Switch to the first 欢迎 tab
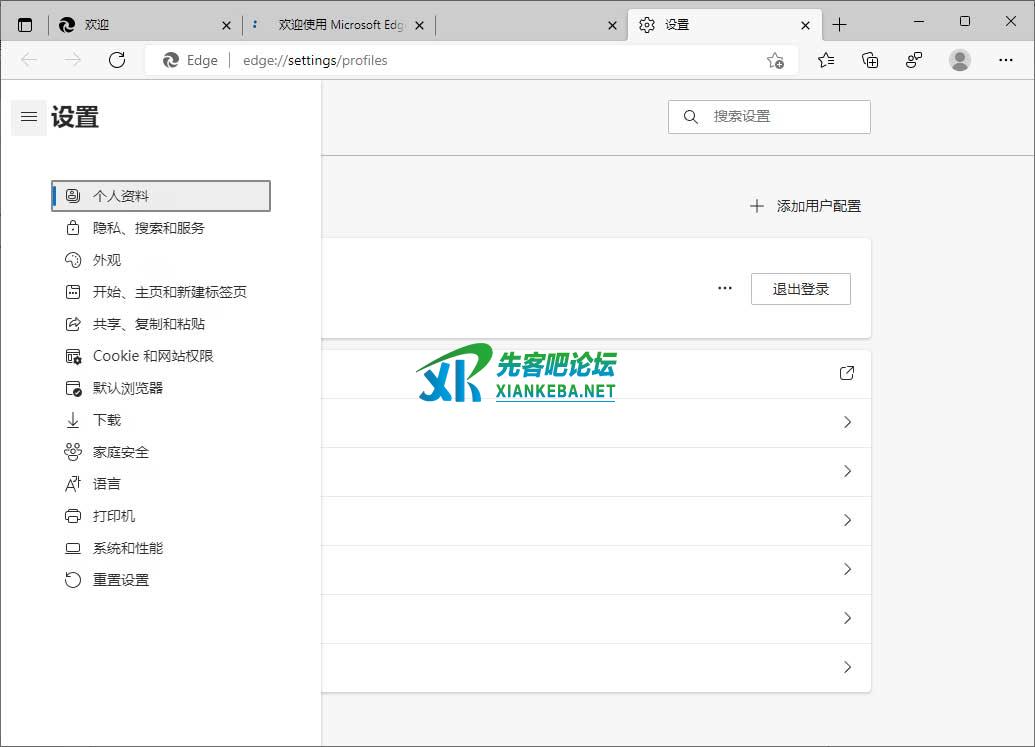Viewport: 1035px width, 747px height. 140,25
